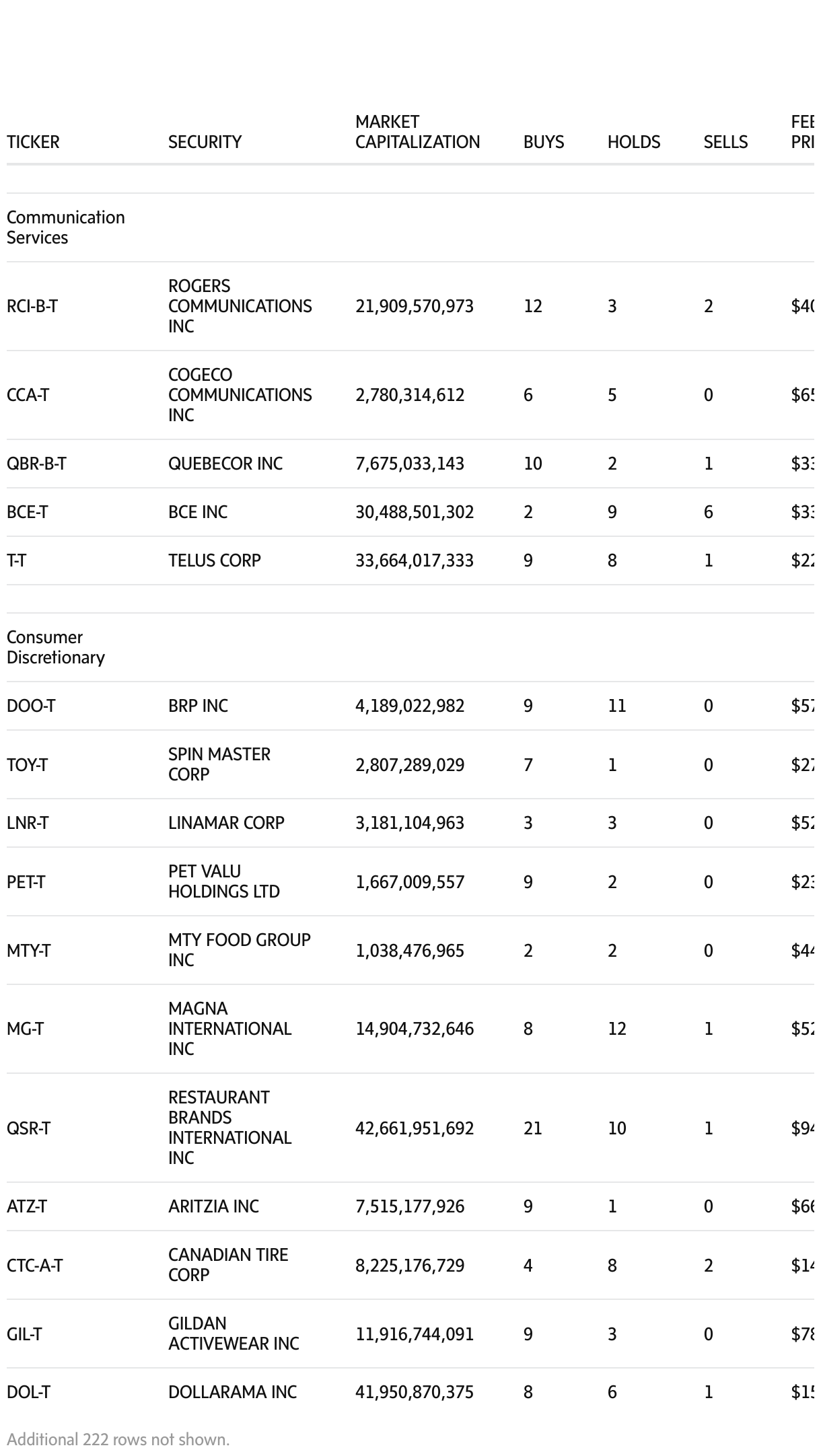This screenshot has height=1456, width=821.
Task: Click the TICKER column header
Action: [33, 142]
